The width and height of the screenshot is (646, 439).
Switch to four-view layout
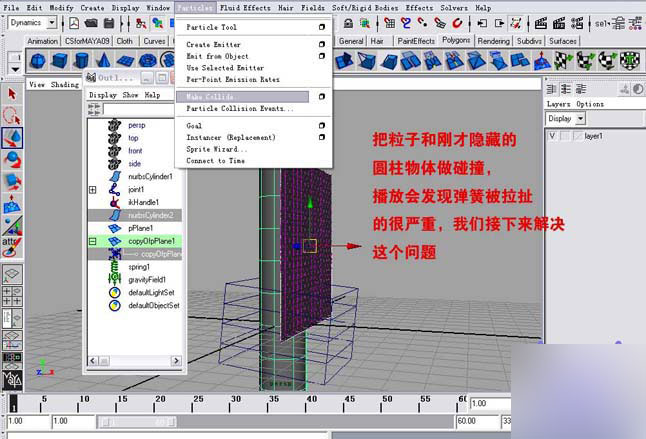click(x=12, y=296)
